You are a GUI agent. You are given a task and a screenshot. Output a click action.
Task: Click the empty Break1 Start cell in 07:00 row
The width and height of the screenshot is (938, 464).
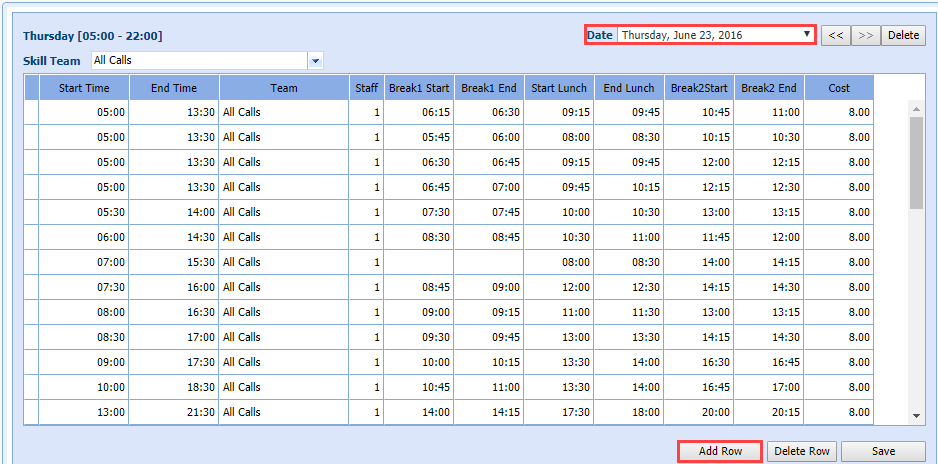coord(418,262)
